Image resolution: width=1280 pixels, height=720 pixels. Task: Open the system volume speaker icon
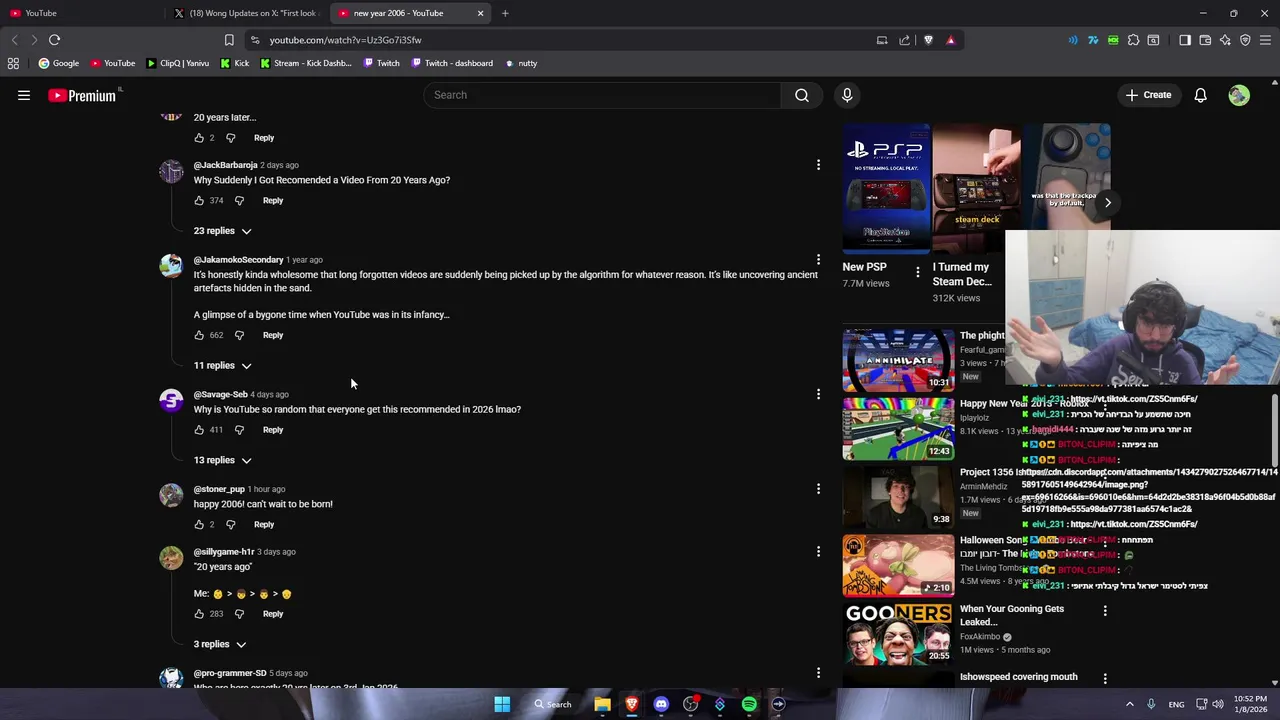click(1218, 704)
